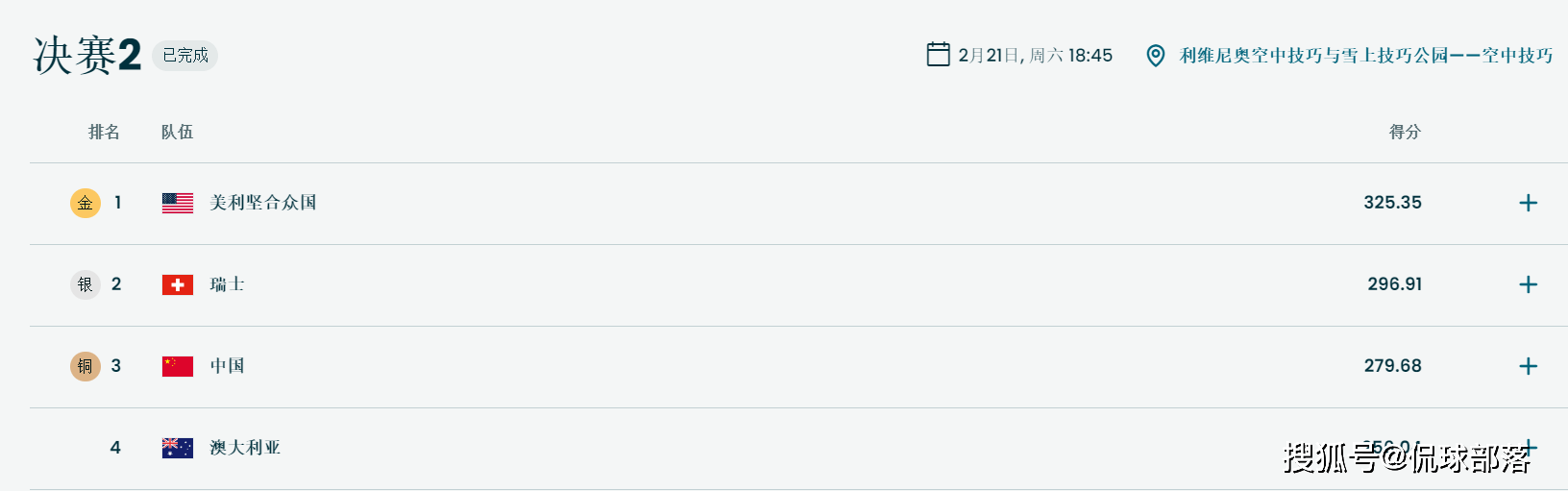This screenshot has height=491, width=1568.
Task: Click the silver medal badge
Action: pyautogui.click(x=86, y=284)
